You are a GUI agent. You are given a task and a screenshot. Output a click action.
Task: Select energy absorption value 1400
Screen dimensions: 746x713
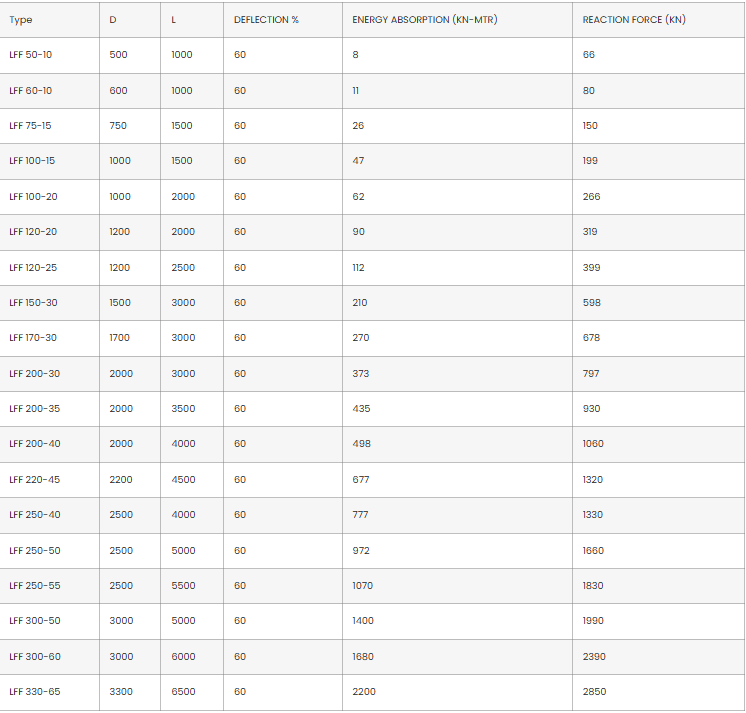pos(363,621)
